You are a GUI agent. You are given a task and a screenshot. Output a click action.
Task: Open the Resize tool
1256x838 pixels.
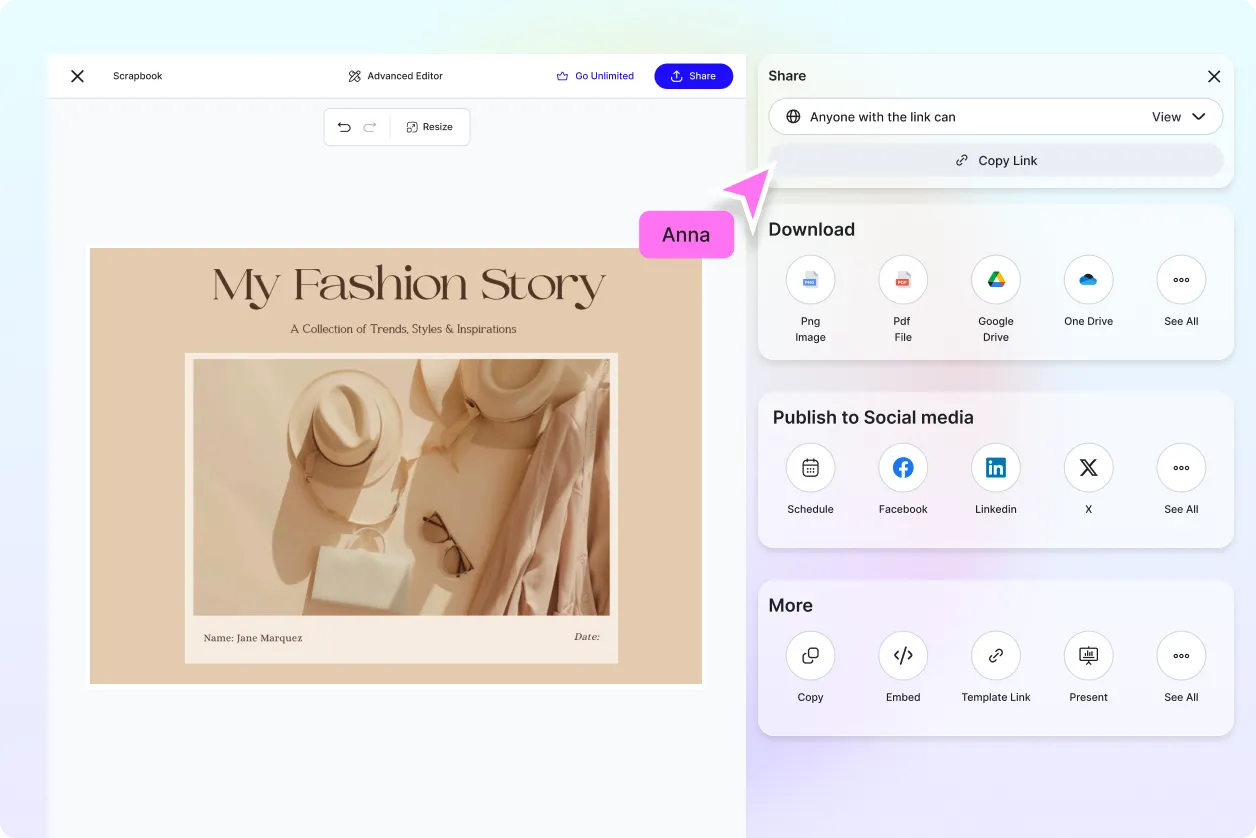tap(430, 127)
